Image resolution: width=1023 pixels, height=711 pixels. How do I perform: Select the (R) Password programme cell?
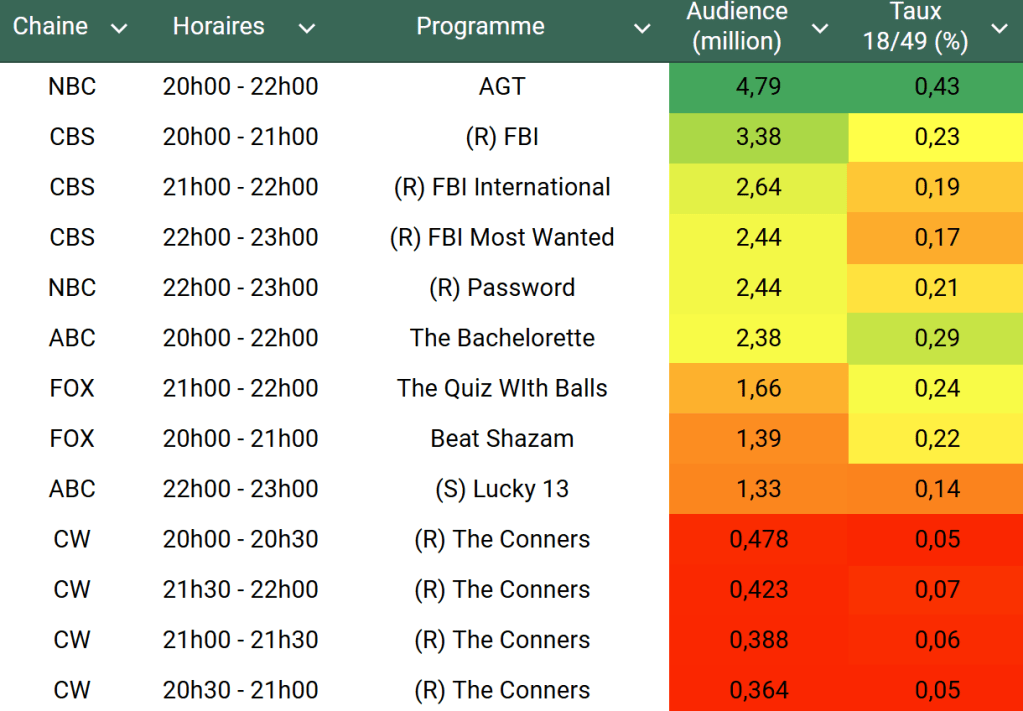[502, 288]
